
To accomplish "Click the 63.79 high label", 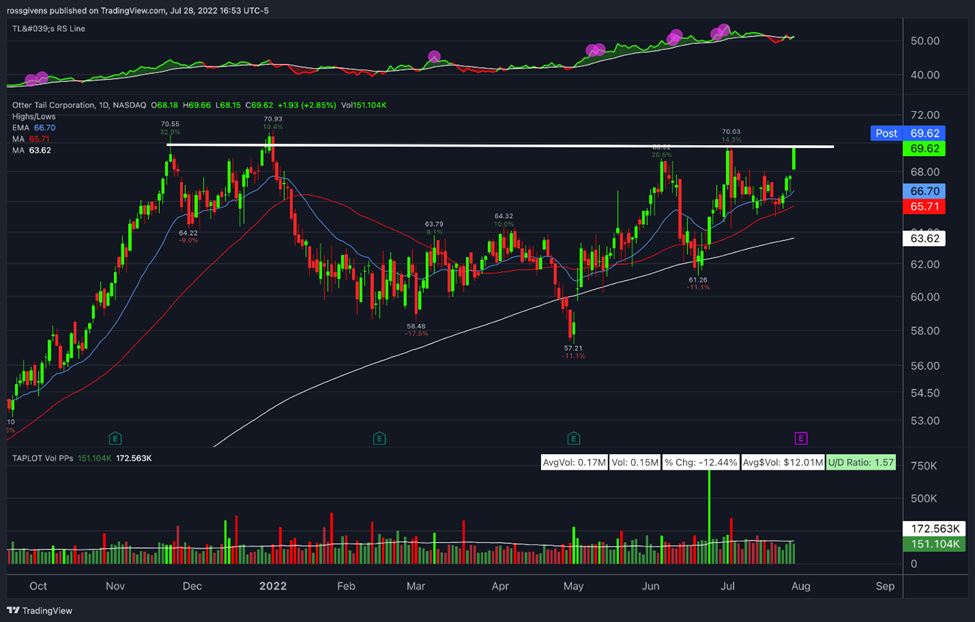I will click(434, 224).
